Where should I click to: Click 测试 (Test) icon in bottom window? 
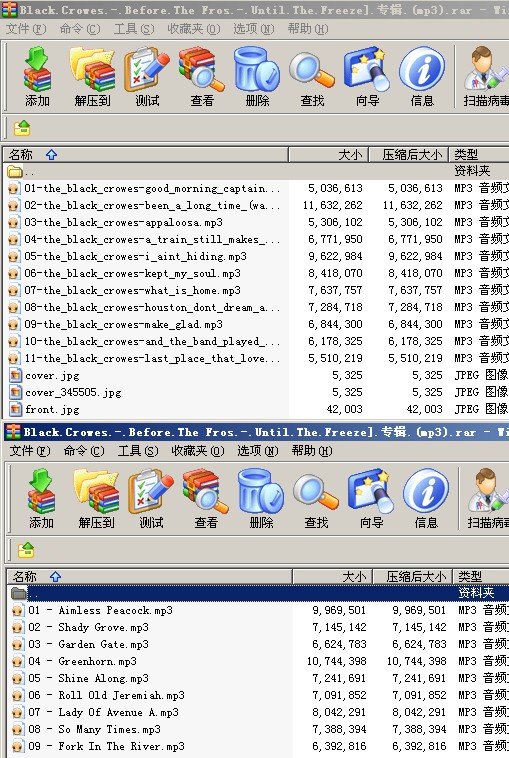point(151,498)
